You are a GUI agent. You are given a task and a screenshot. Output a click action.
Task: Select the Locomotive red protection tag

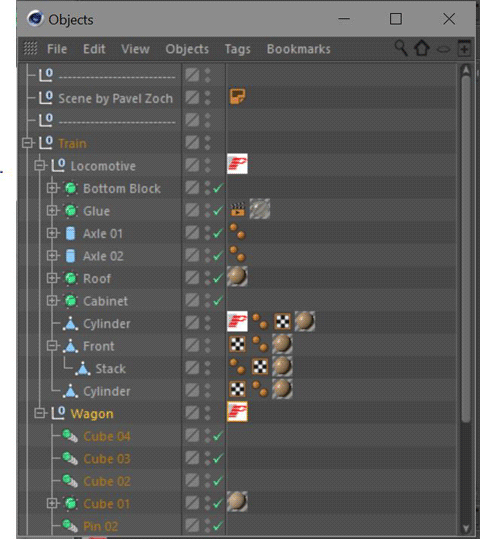coord(237,164)
